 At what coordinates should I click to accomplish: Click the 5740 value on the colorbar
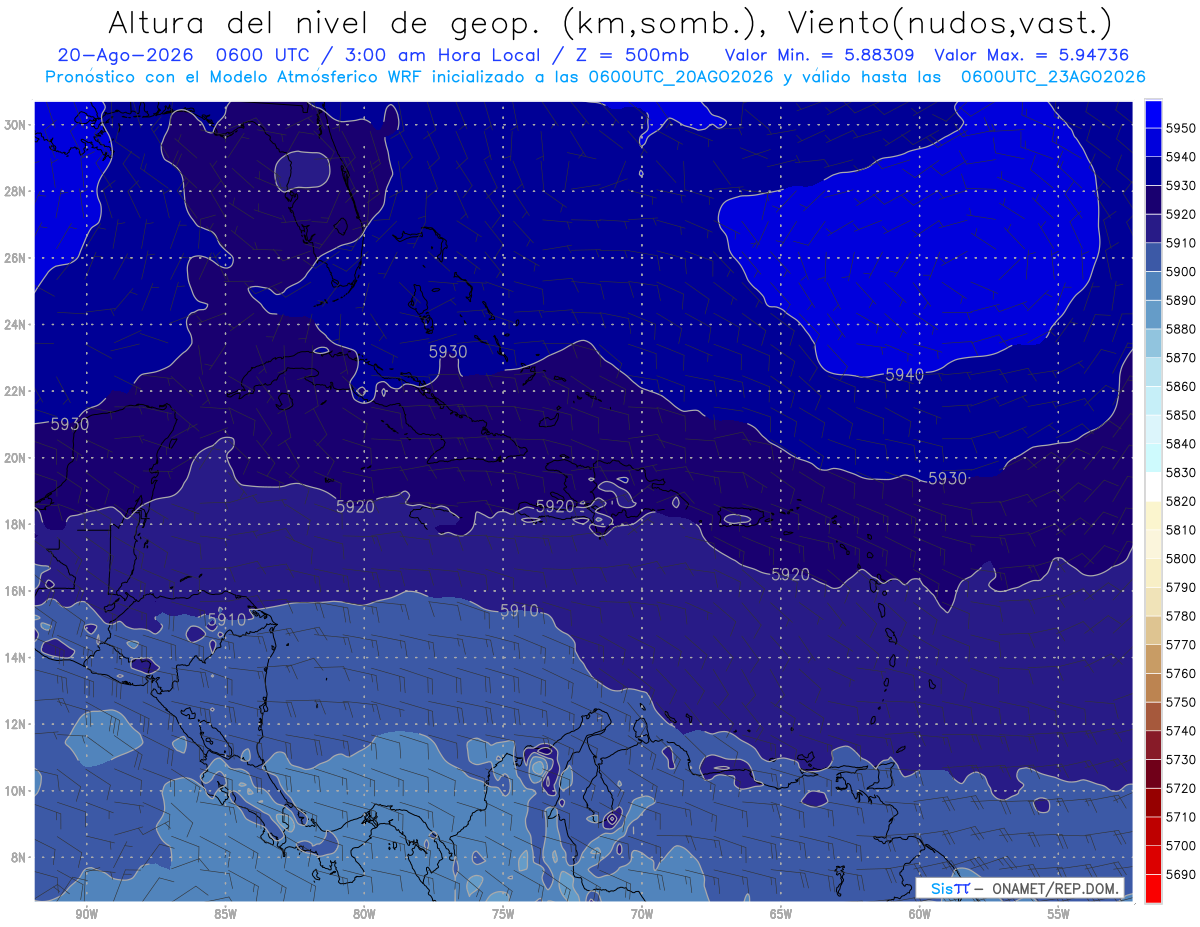coord(1181,731)
